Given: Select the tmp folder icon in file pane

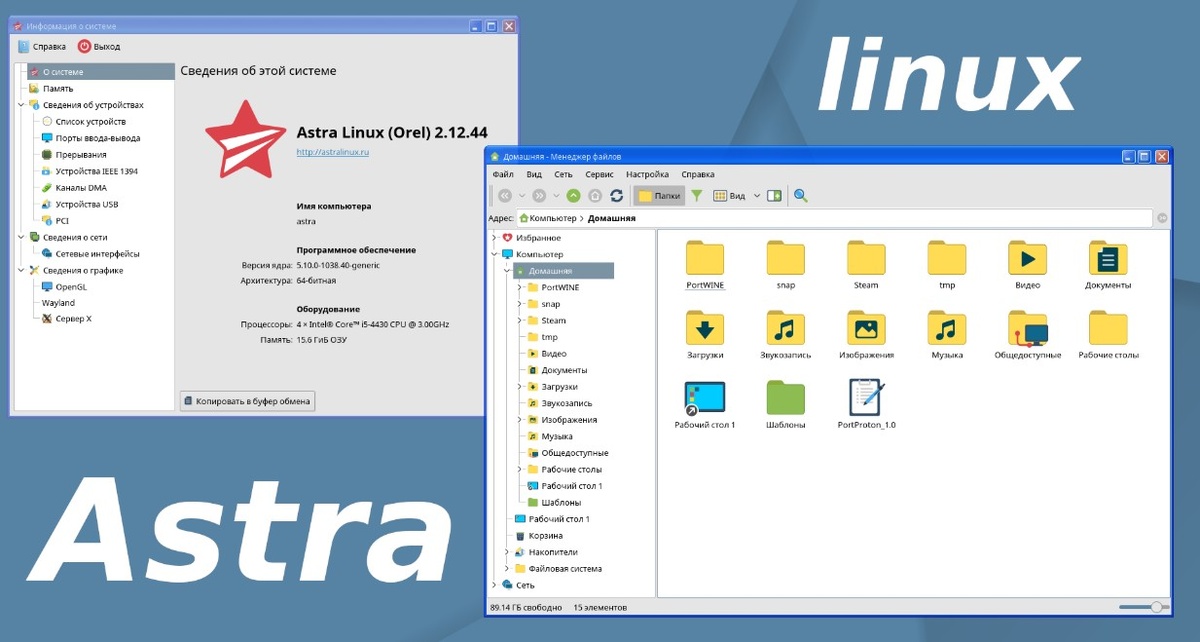Looking at the screenshot, I should 947,258.
